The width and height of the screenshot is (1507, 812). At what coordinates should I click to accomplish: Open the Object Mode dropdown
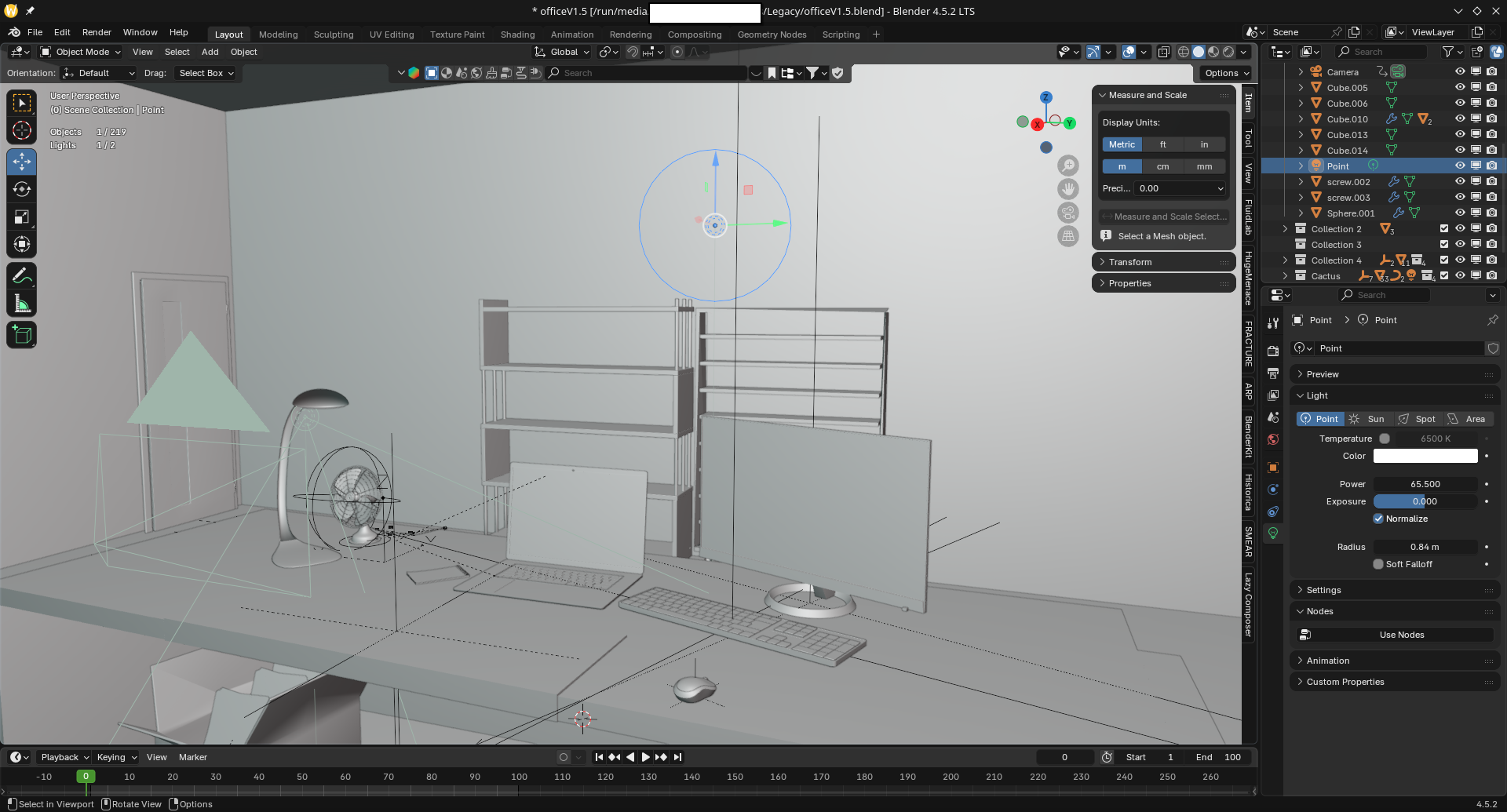81,52
